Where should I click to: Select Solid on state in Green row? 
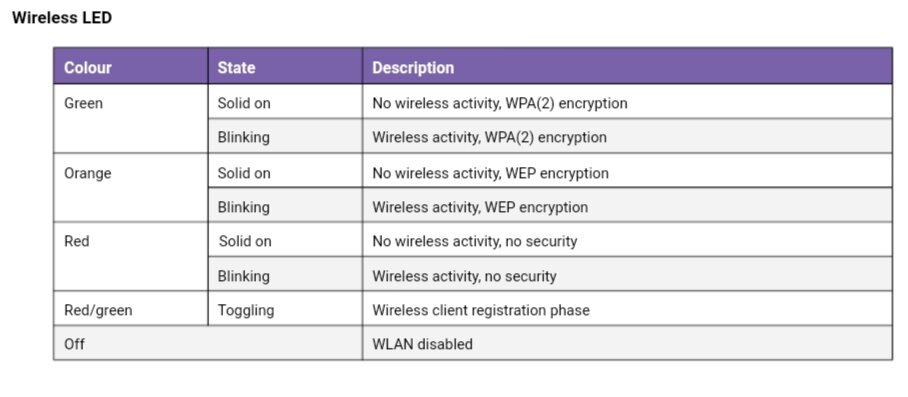[285, 102]
